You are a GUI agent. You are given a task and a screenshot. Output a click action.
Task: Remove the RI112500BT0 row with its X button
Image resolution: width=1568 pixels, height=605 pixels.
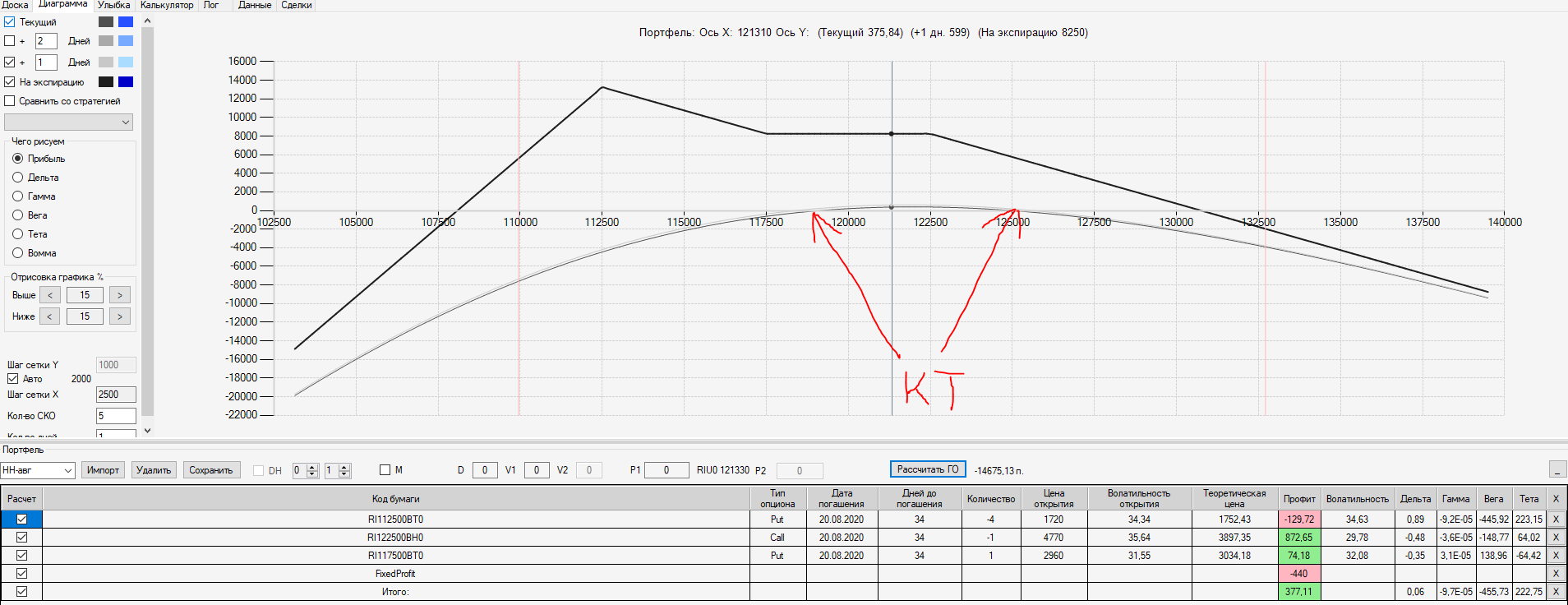coord(1556,520)
